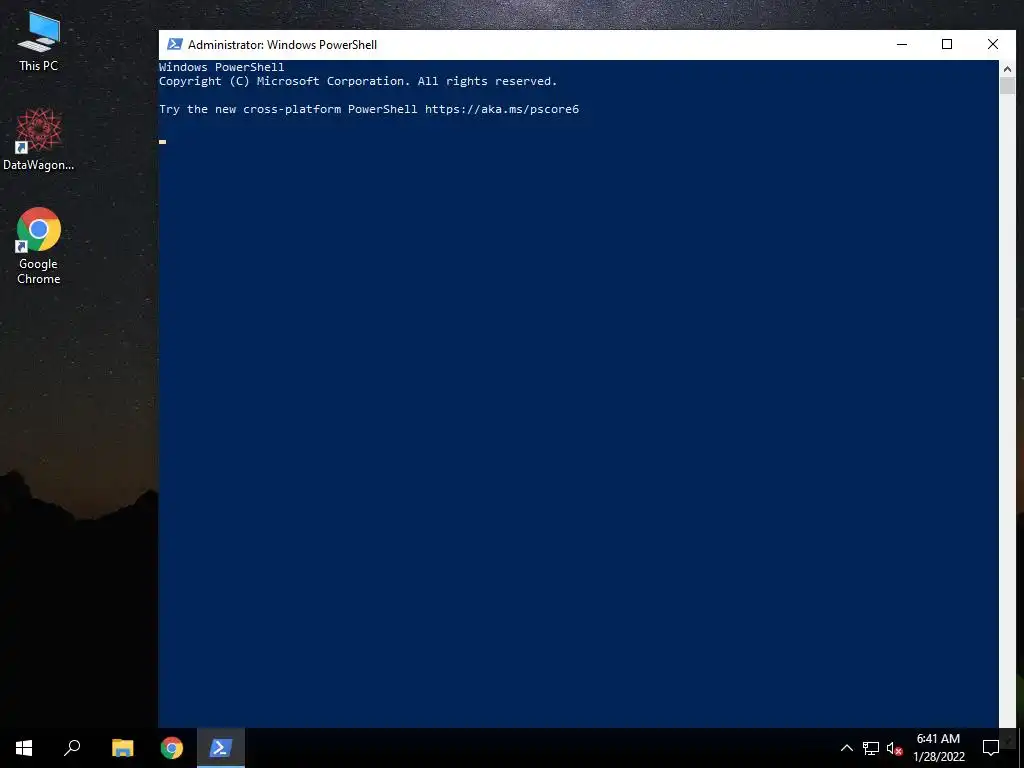
Task: Click the blinking console cursor
Action: tap(163, 141)
